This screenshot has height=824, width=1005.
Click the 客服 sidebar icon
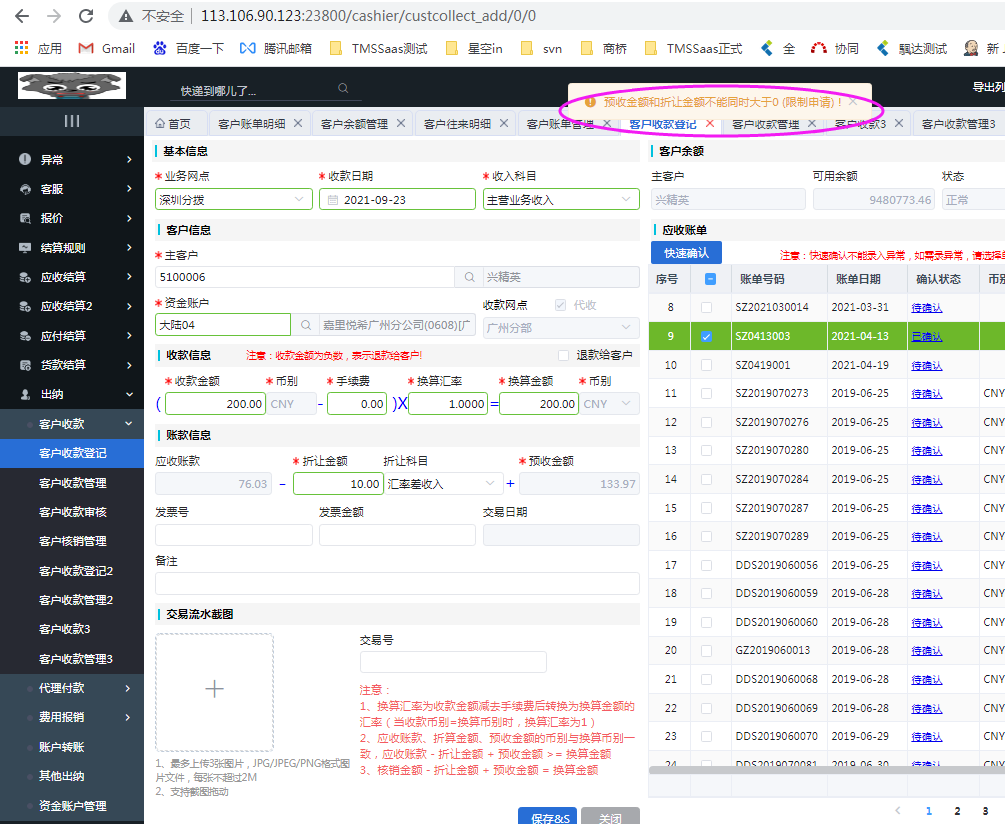[25, 189]
